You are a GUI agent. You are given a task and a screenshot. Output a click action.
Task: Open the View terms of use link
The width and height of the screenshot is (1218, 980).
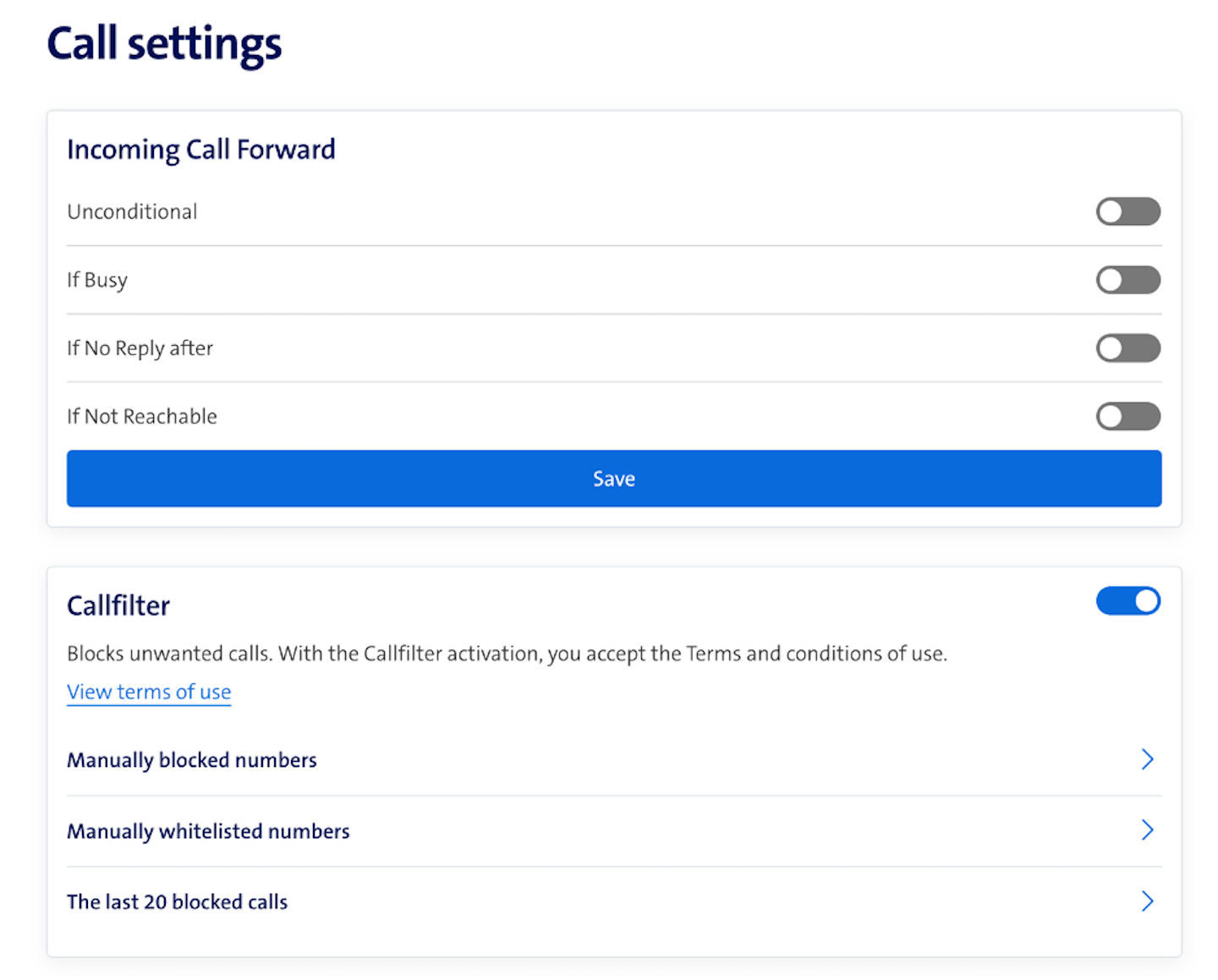(x=149, y=692)
